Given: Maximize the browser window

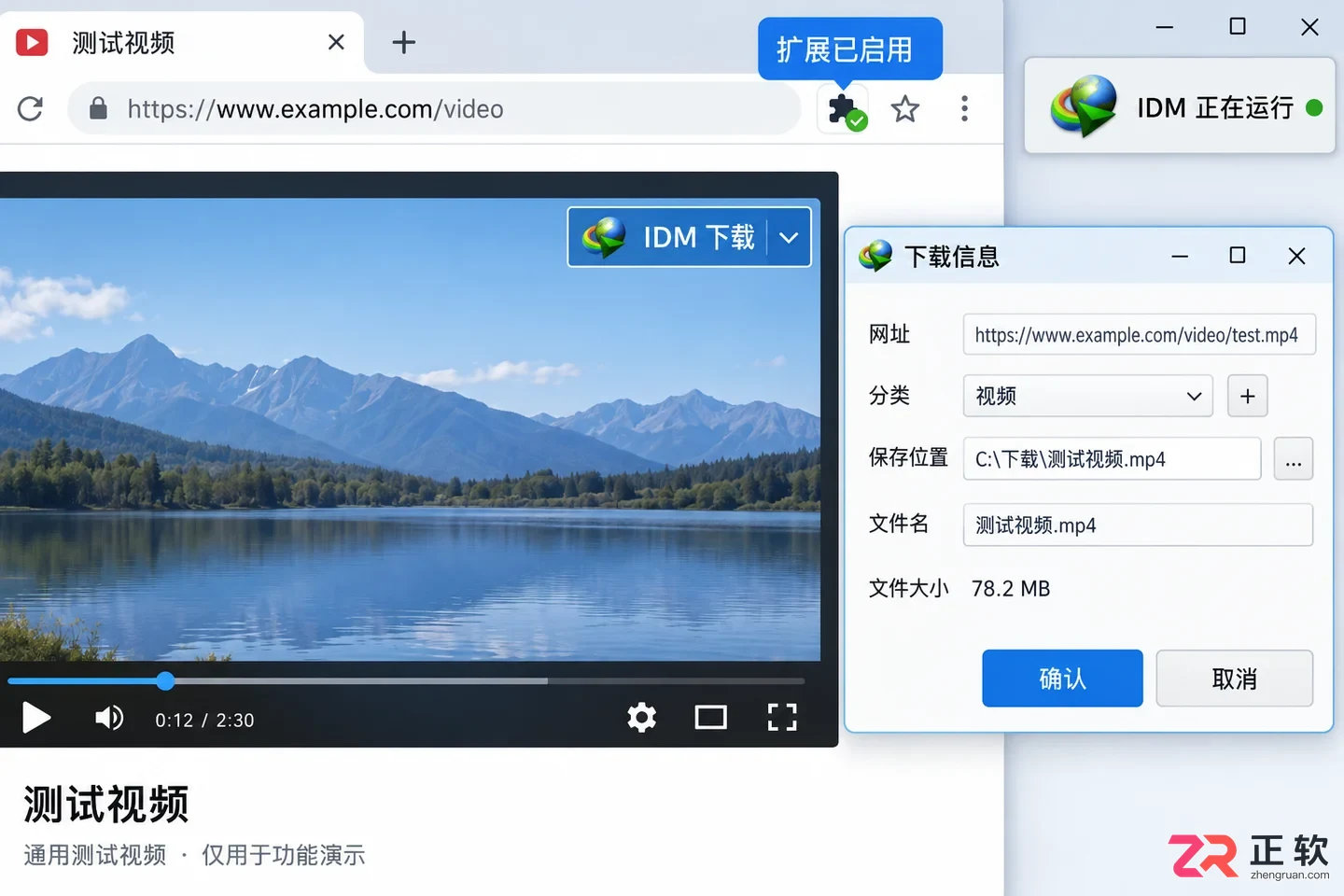Looking at the screenshot, I should (1238, 27).
